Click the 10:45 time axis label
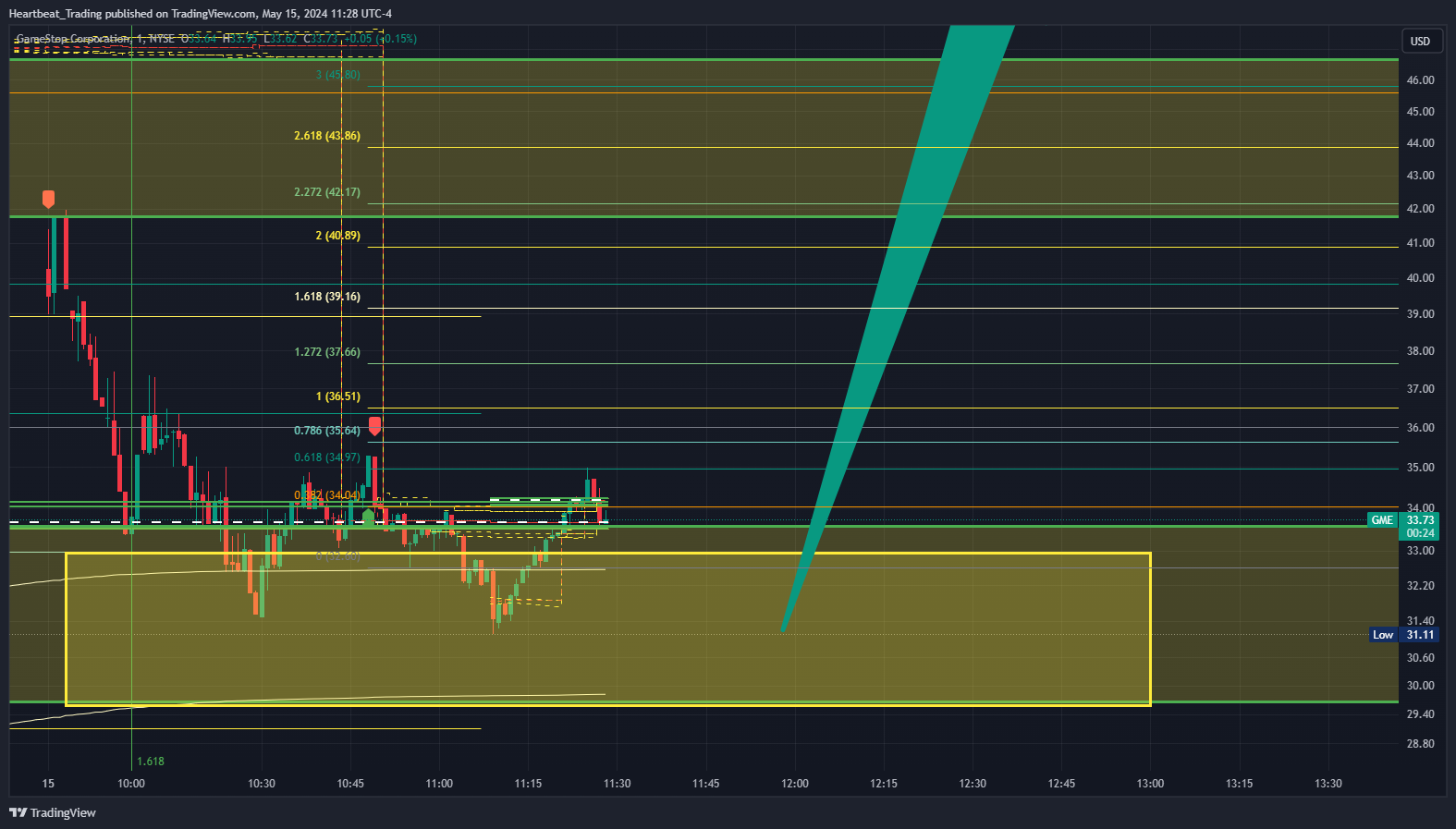 (x=350, y=784)
